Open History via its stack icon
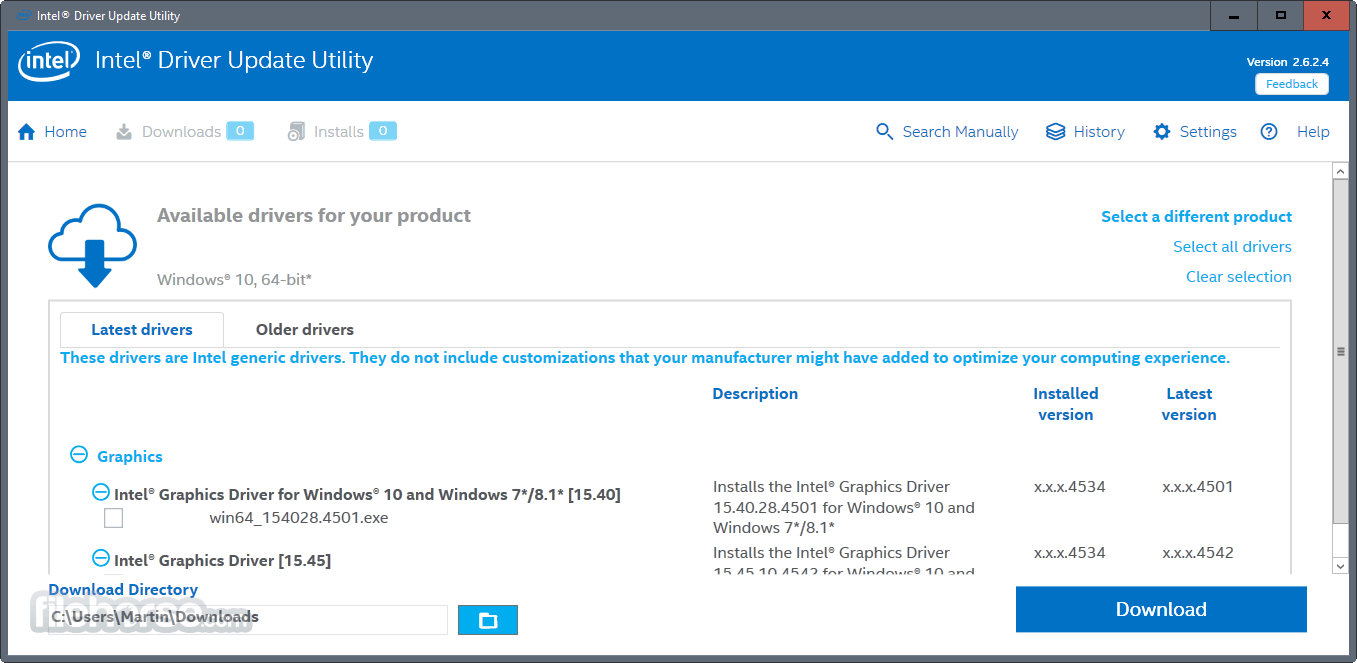Viewport: 1357px width, 663px height. (1055, 132)
